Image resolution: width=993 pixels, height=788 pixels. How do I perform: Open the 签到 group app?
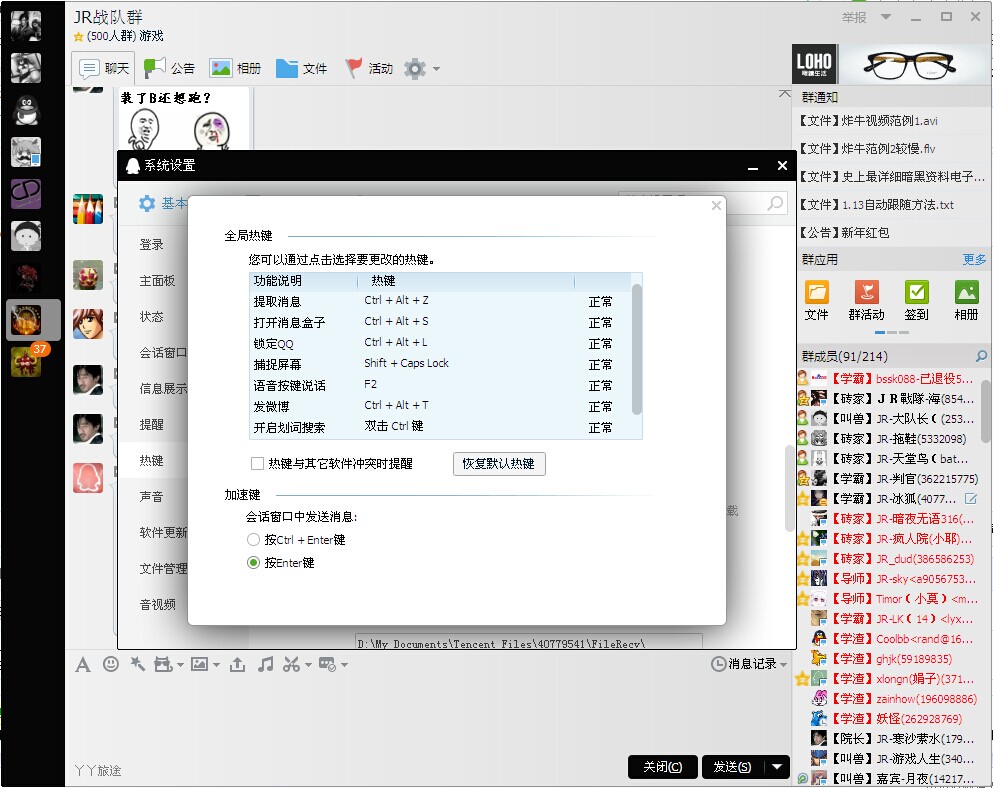[x=916, y=300]
